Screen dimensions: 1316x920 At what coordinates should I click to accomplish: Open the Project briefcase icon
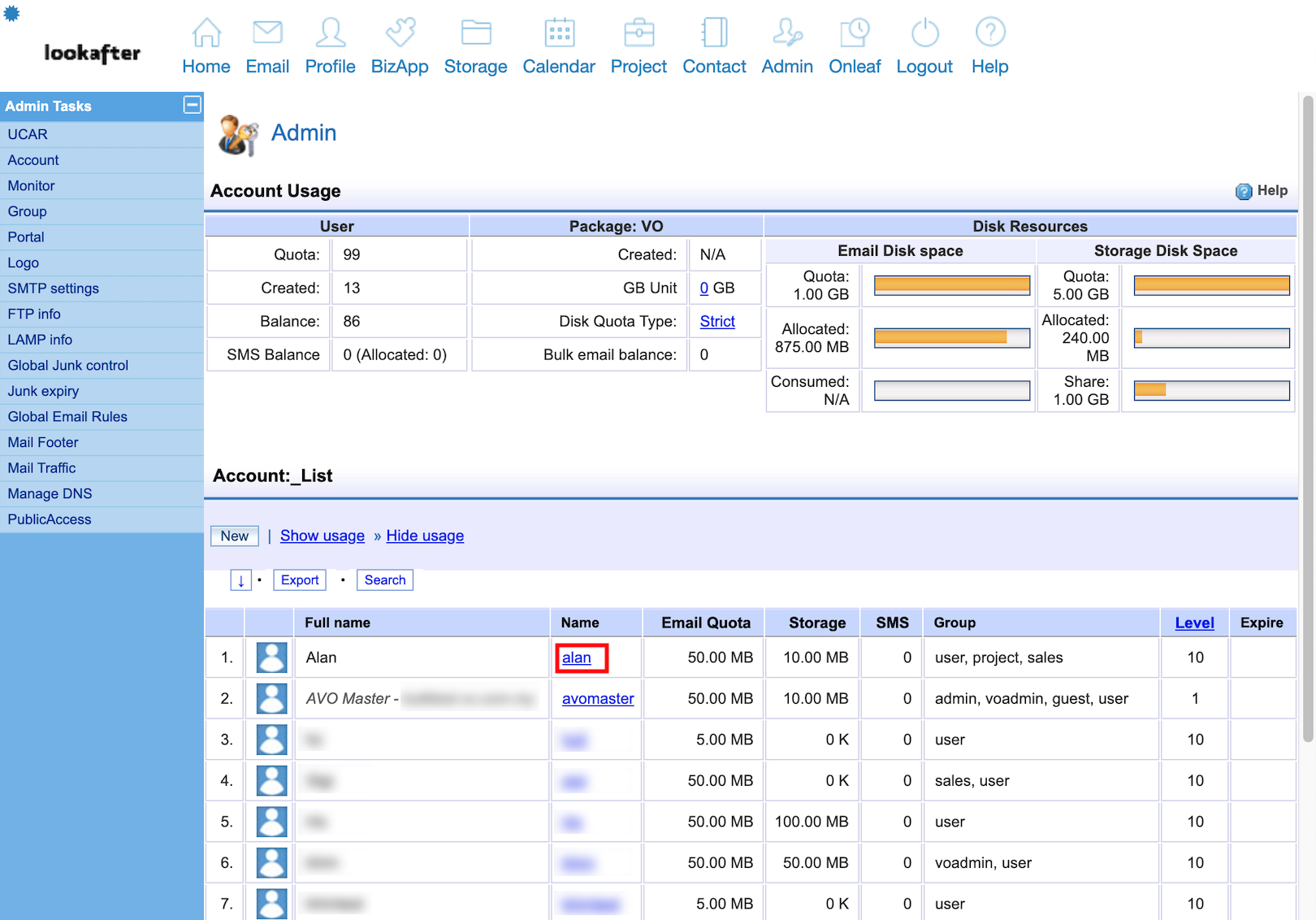tap(639, 33)
